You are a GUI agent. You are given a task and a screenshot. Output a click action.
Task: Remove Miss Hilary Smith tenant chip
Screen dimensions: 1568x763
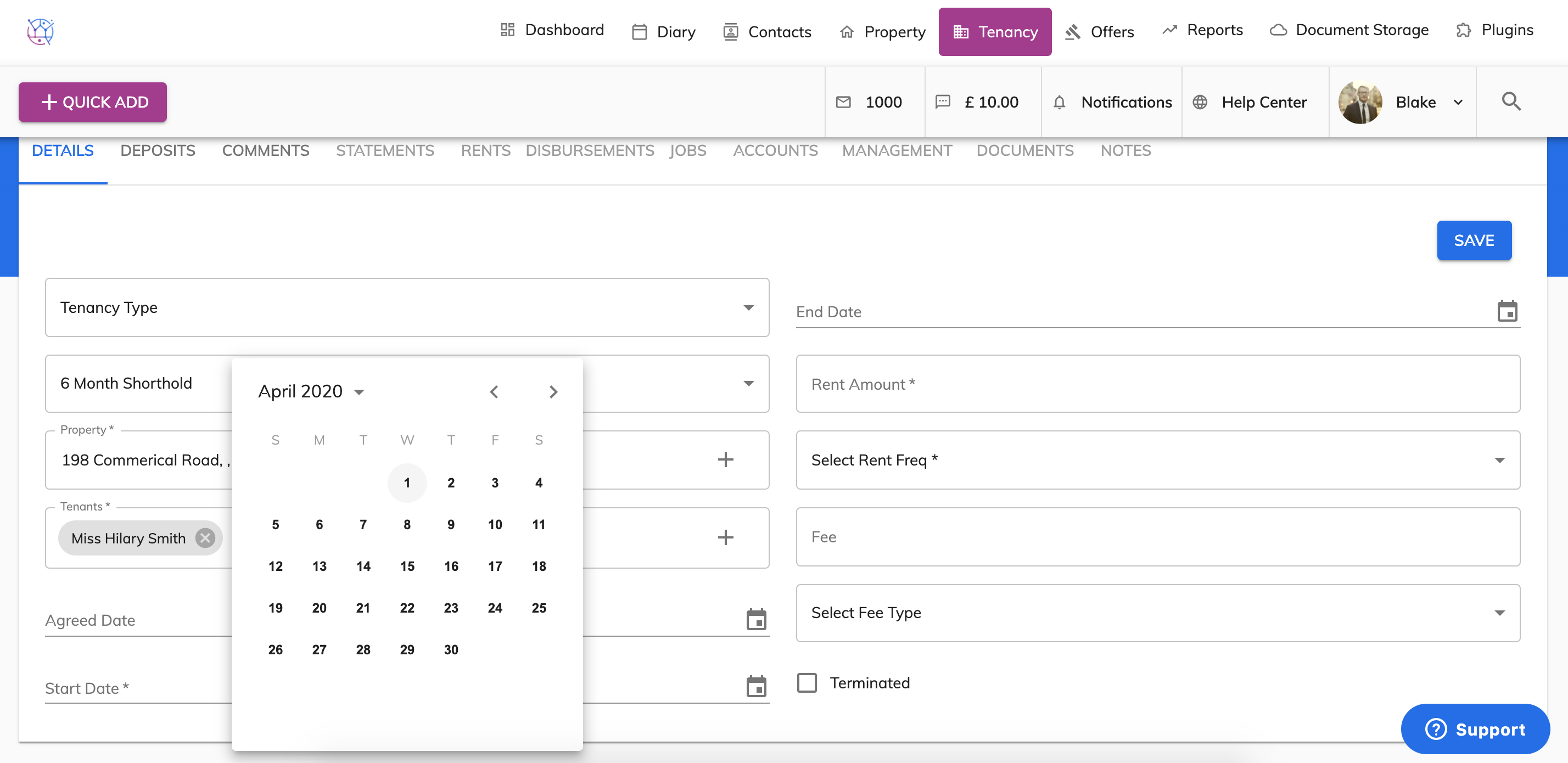206,538
